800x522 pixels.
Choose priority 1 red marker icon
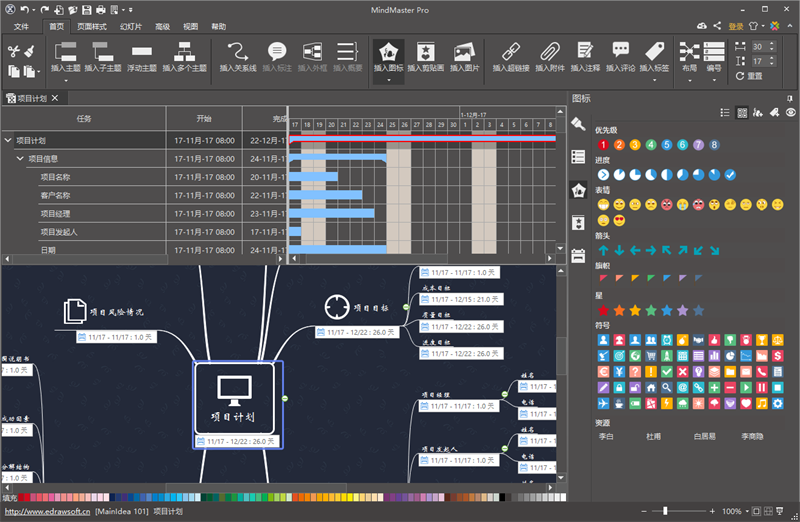tap(603, 145)
